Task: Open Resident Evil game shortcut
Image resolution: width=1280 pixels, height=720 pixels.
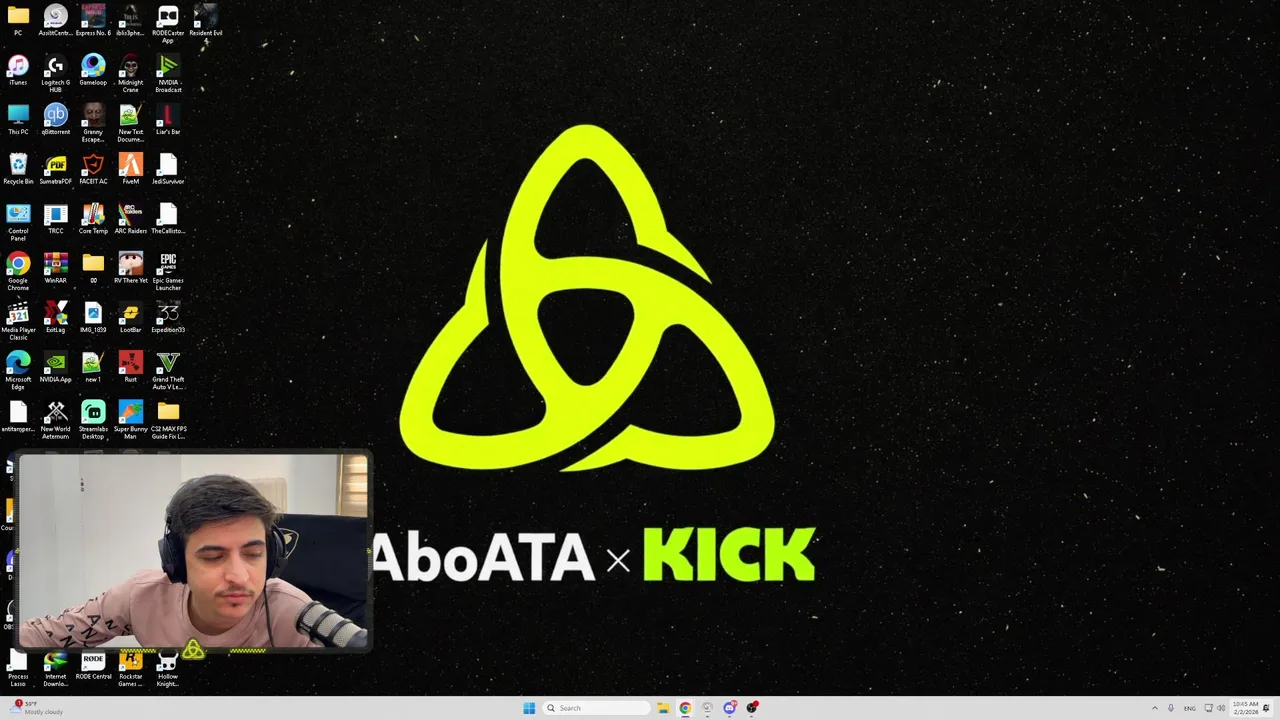Action: (205, 21)
